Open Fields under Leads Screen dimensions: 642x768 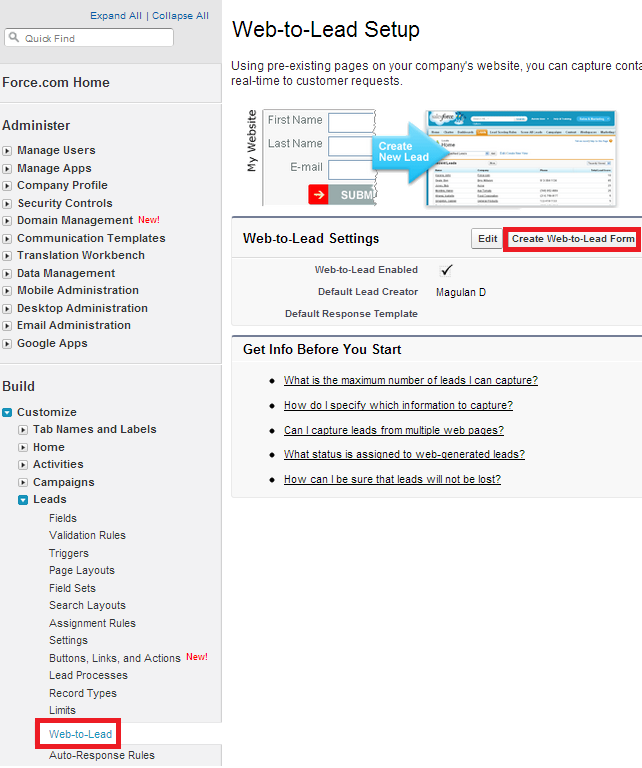point(63,518)
